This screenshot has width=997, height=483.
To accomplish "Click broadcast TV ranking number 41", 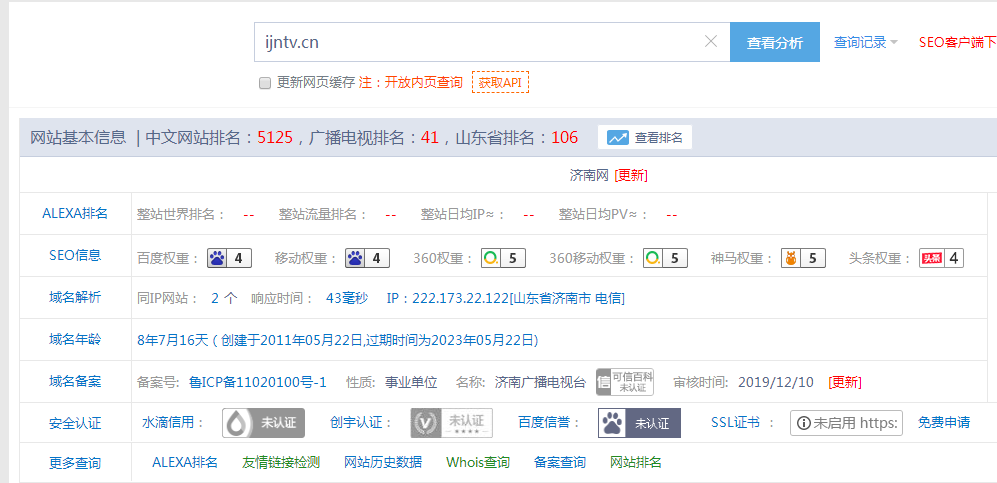I will [x=430, y=137].
